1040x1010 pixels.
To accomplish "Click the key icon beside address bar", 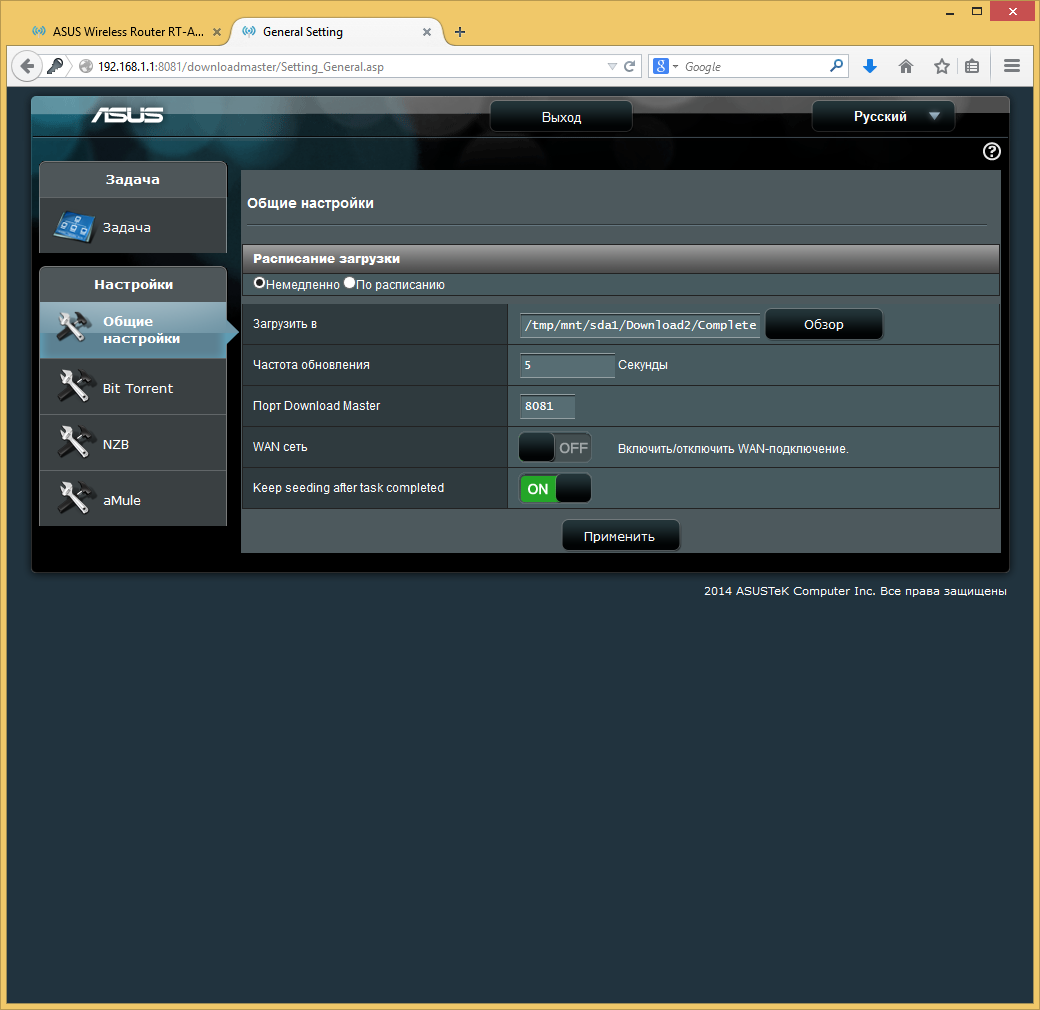I will 55,66.
